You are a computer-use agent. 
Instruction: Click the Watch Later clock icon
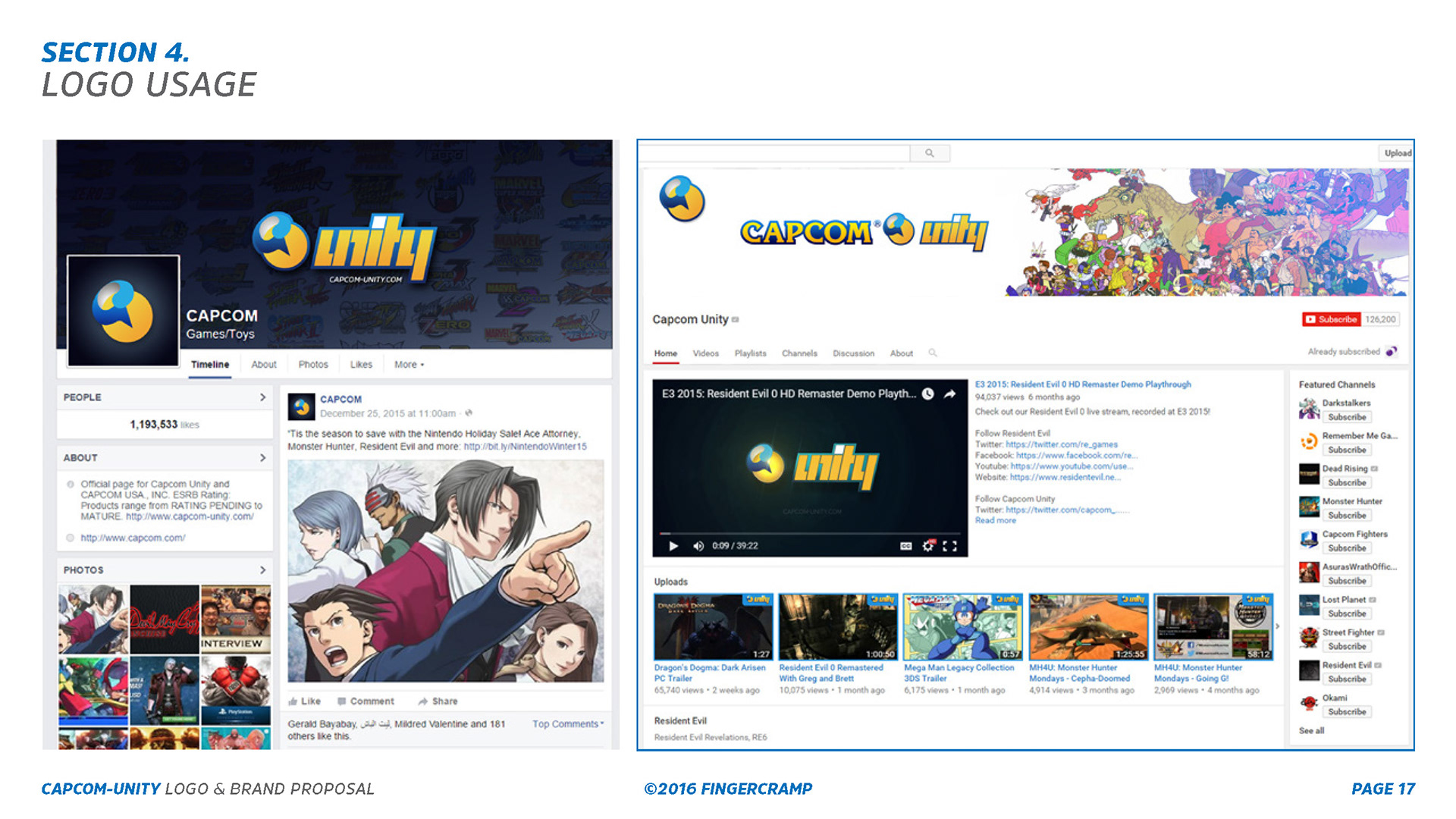pyautogui.click(x=928, y=394)
